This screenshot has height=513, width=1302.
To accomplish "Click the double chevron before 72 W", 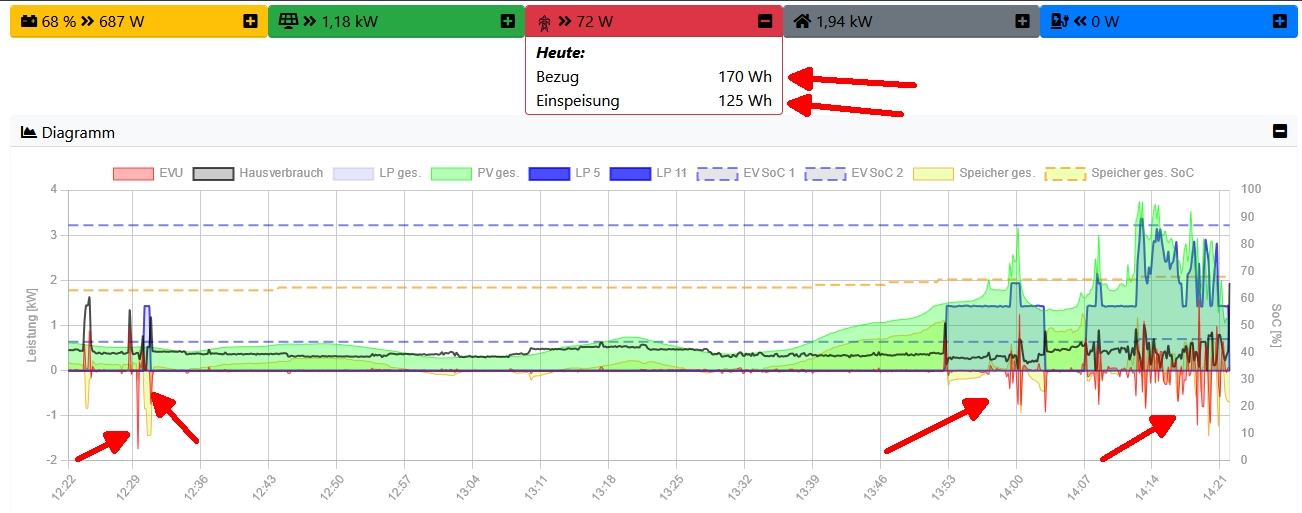I will click(565, 21).
